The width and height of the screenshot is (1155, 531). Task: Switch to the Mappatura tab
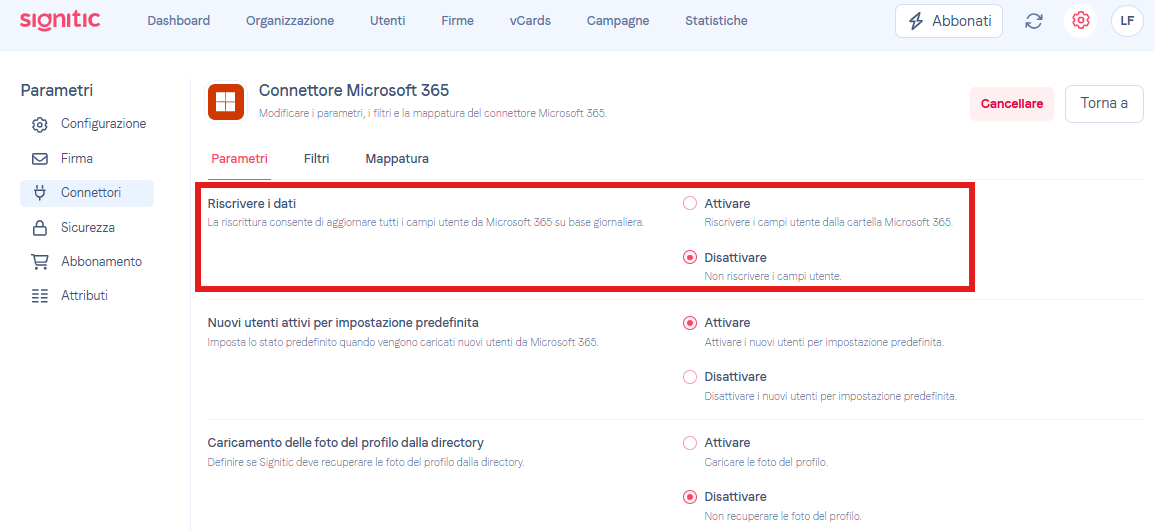tap(397, 158)
